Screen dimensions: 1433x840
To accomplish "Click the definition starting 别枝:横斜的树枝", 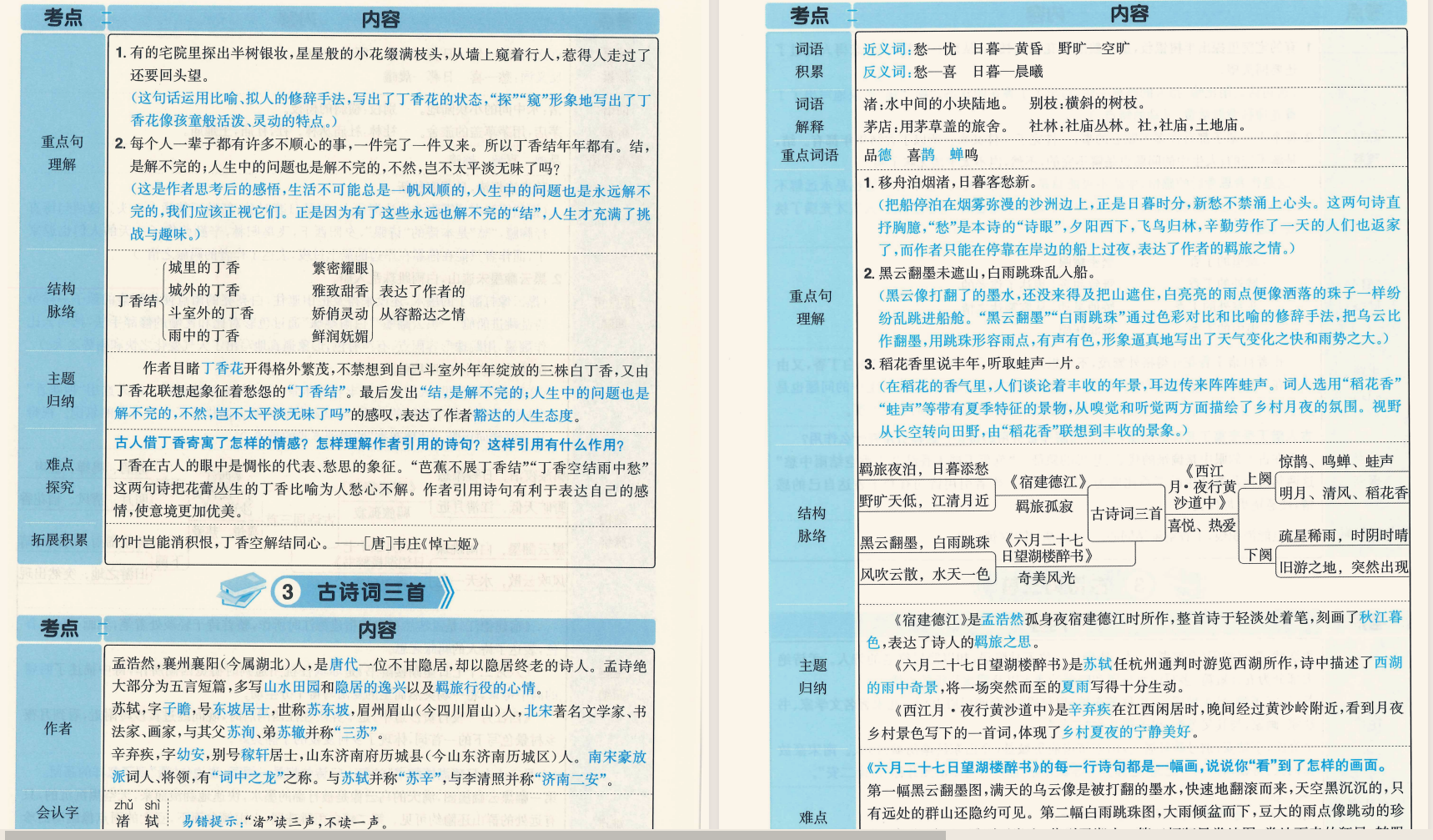I will [1088, 103].
